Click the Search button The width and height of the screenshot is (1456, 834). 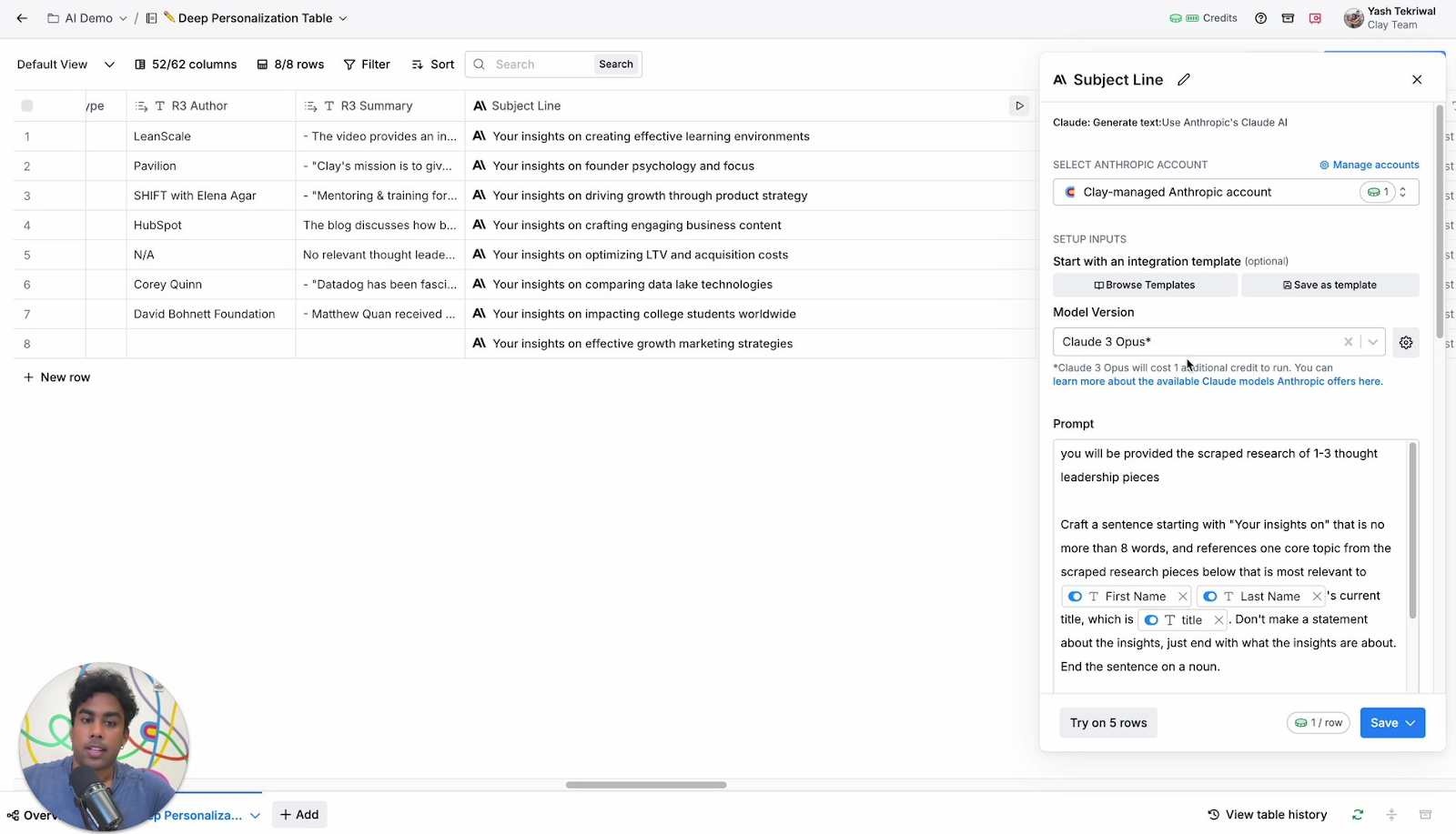click(x=616, y=65)
